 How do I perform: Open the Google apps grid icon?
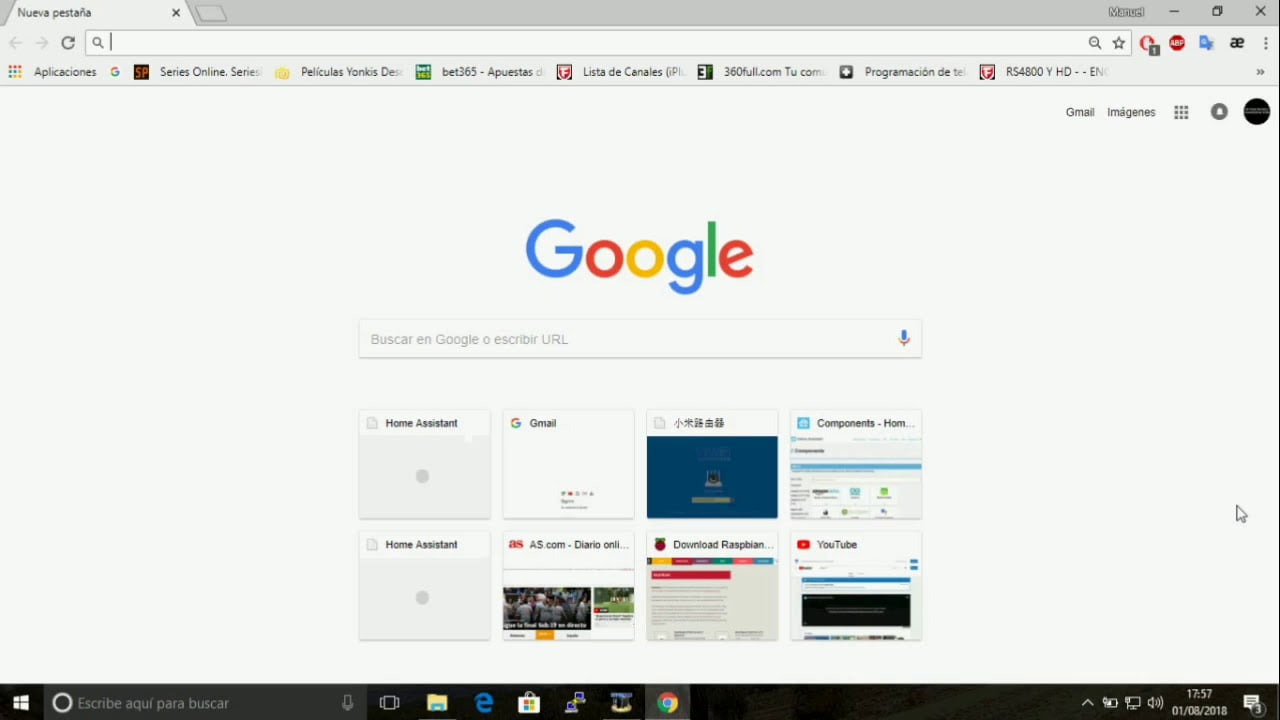(1181, 112)
